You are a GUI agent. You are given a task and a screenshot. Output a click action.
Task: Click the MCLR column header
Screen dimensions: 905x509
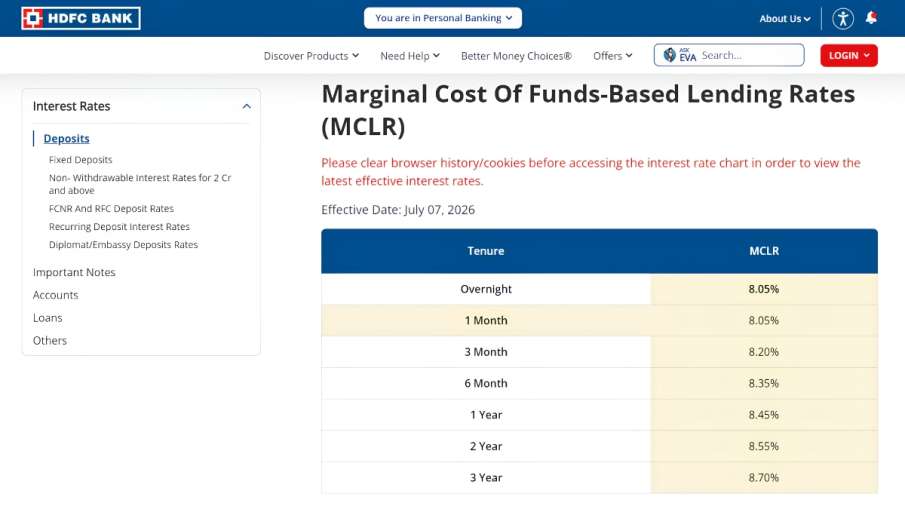click(x=764, y=251)
